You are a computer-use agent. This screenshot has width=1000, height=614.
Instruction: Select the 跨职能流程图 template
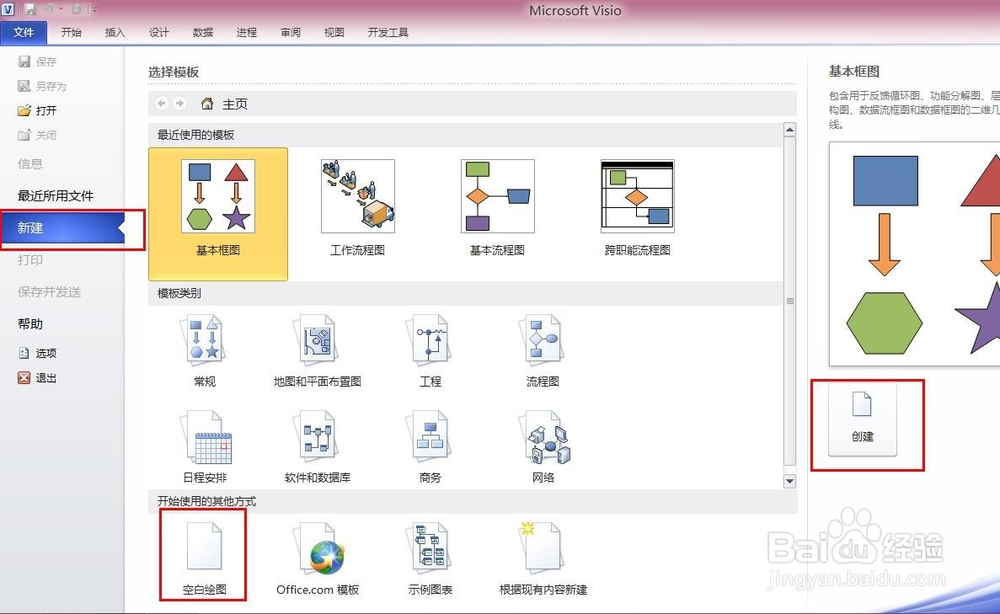tap(637, 208)
